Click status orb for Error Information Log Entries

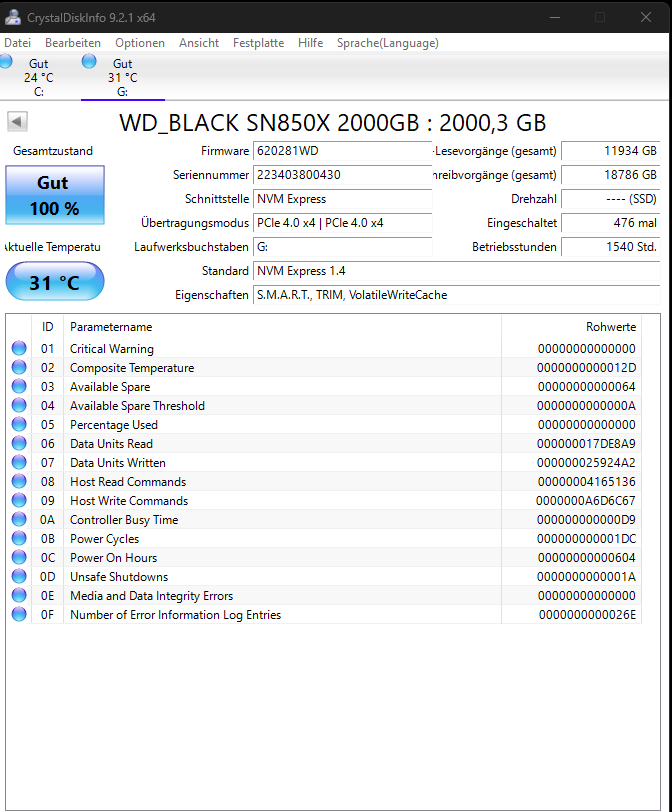click(x=19, y=614)
